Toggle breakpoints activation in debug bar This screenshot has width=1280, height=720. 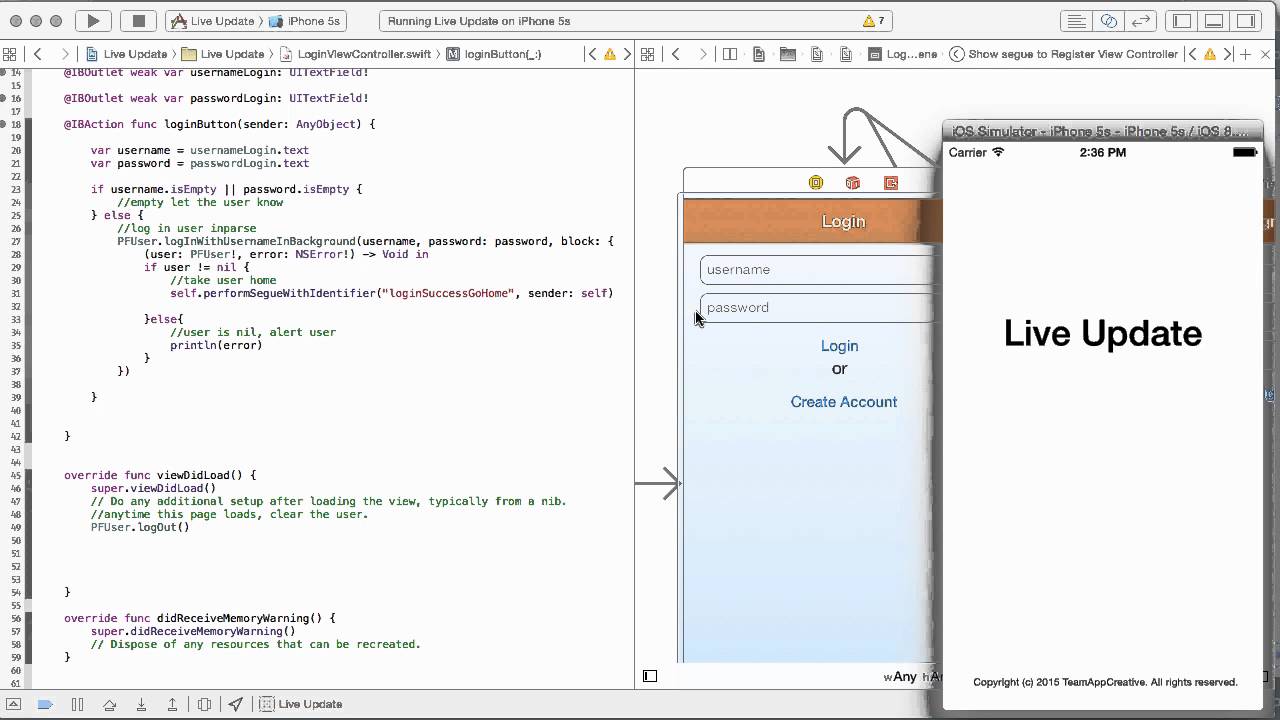pos(45,704)
